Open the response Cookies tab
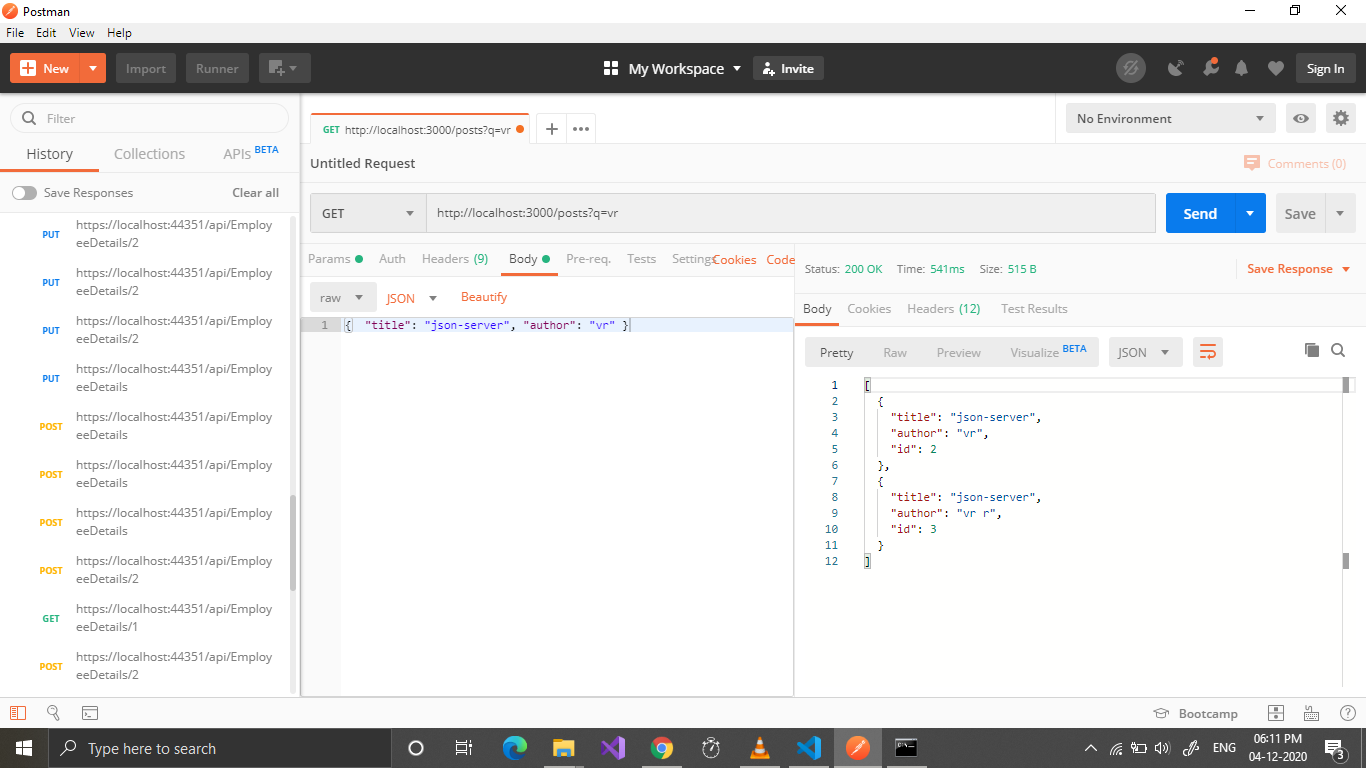This screenshot has height=768, width=1366. click(869, 309)
